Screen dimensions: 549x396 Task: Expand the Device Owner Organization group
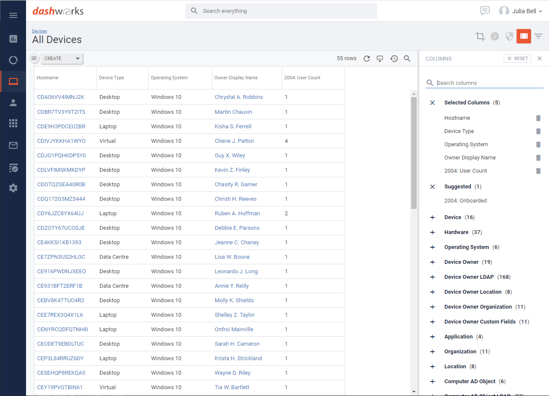(432, 307)
